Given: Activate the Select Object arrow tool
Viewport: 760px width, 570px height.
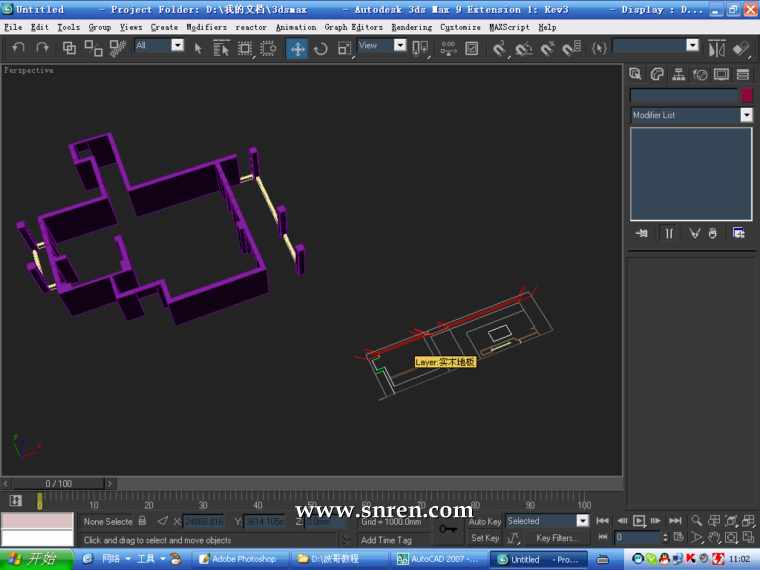Looking at the screenshot, I should (198, 48).
